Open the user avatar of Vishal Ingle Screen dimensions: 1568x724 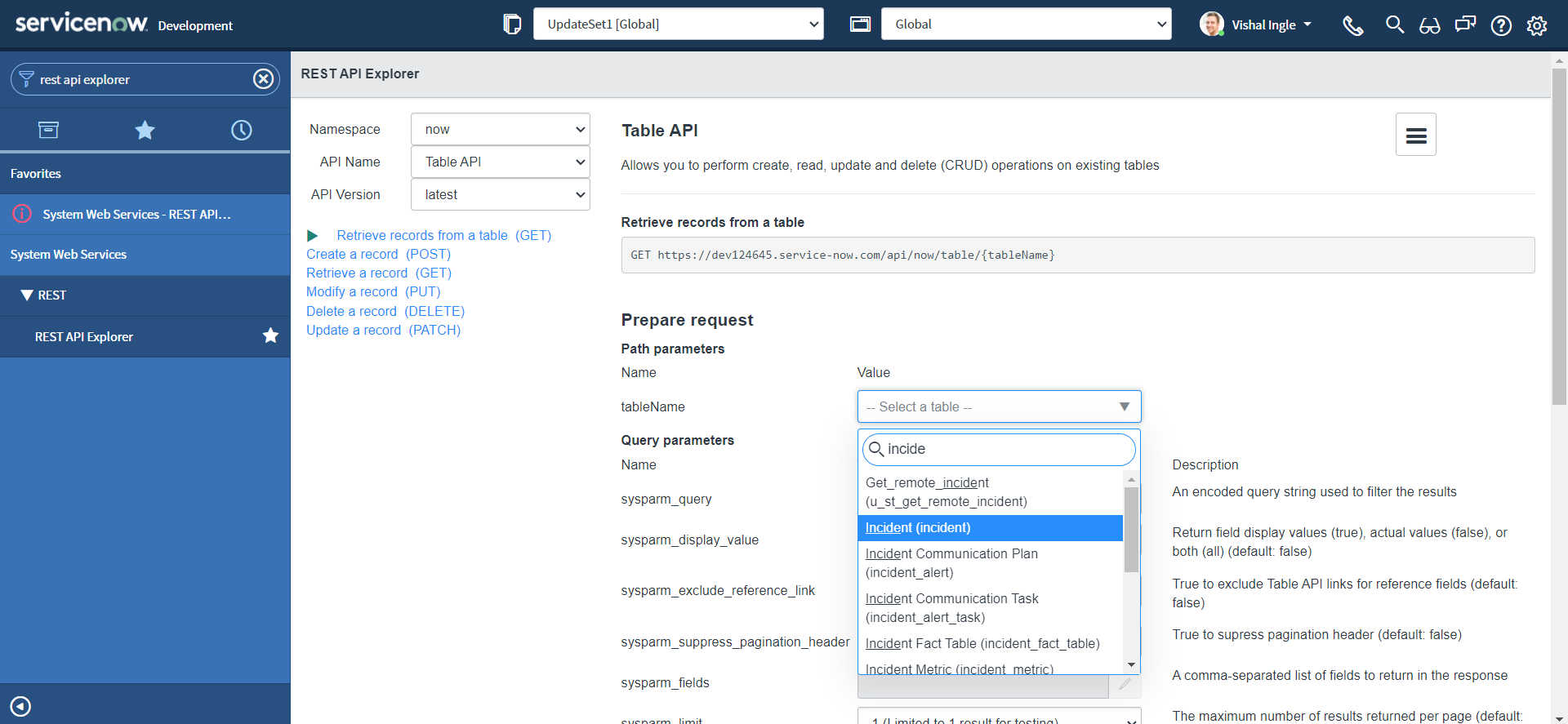[1212, 24]
